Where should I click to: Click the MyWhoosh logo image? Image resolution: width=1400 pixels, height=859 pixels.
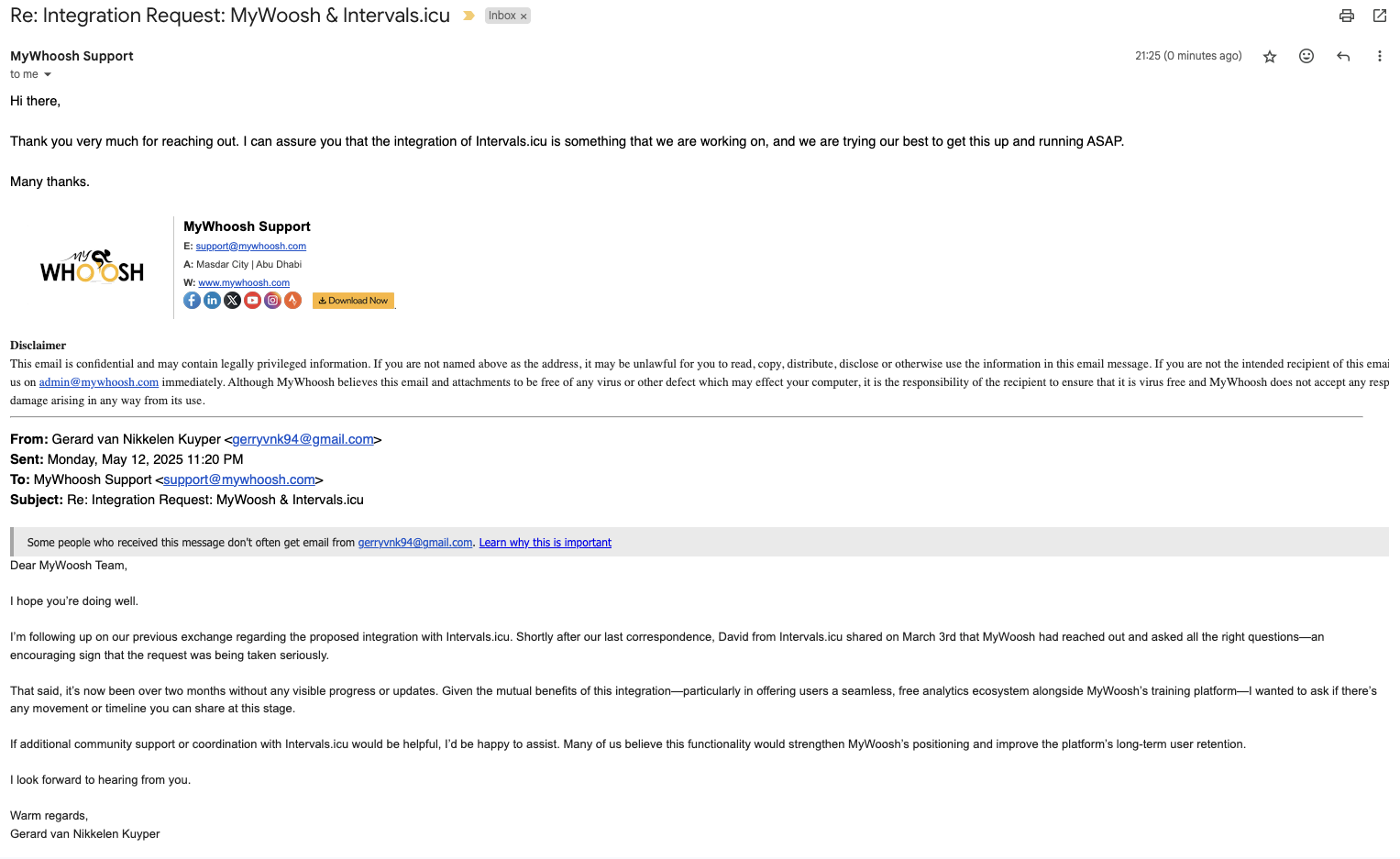coord(92,267)
